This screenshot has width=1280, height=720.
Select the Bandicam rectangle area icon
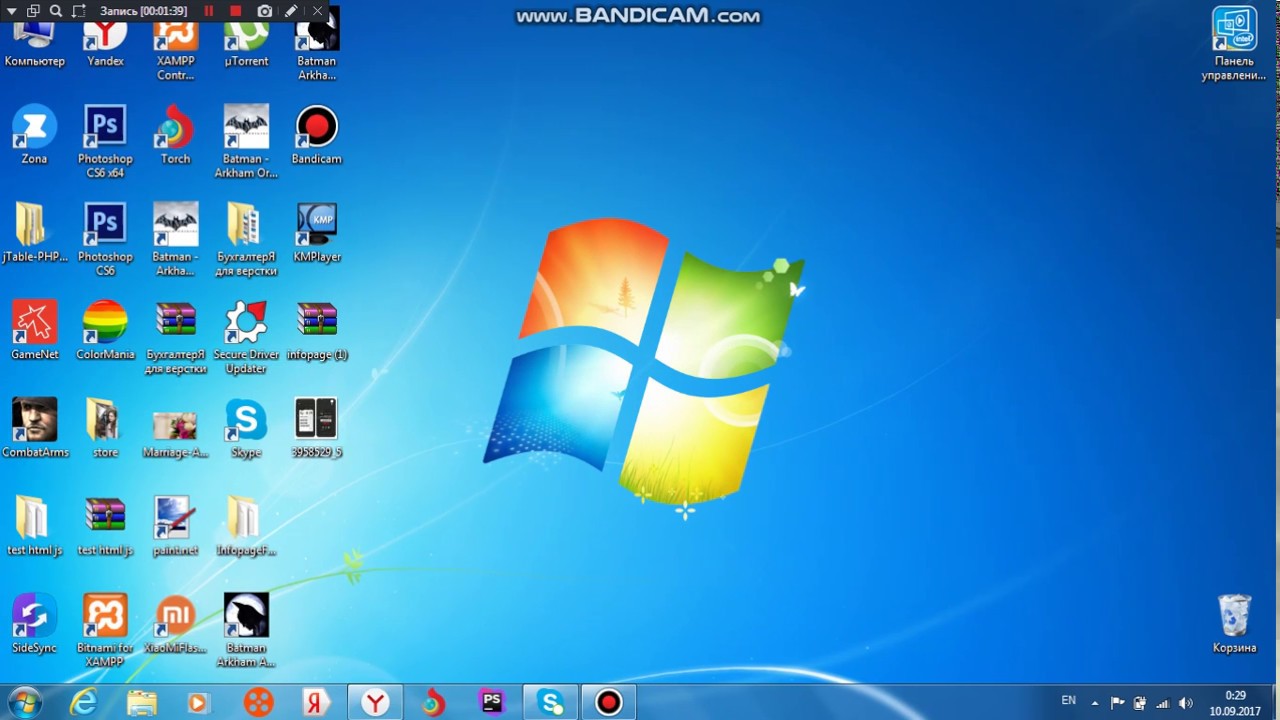79,11
